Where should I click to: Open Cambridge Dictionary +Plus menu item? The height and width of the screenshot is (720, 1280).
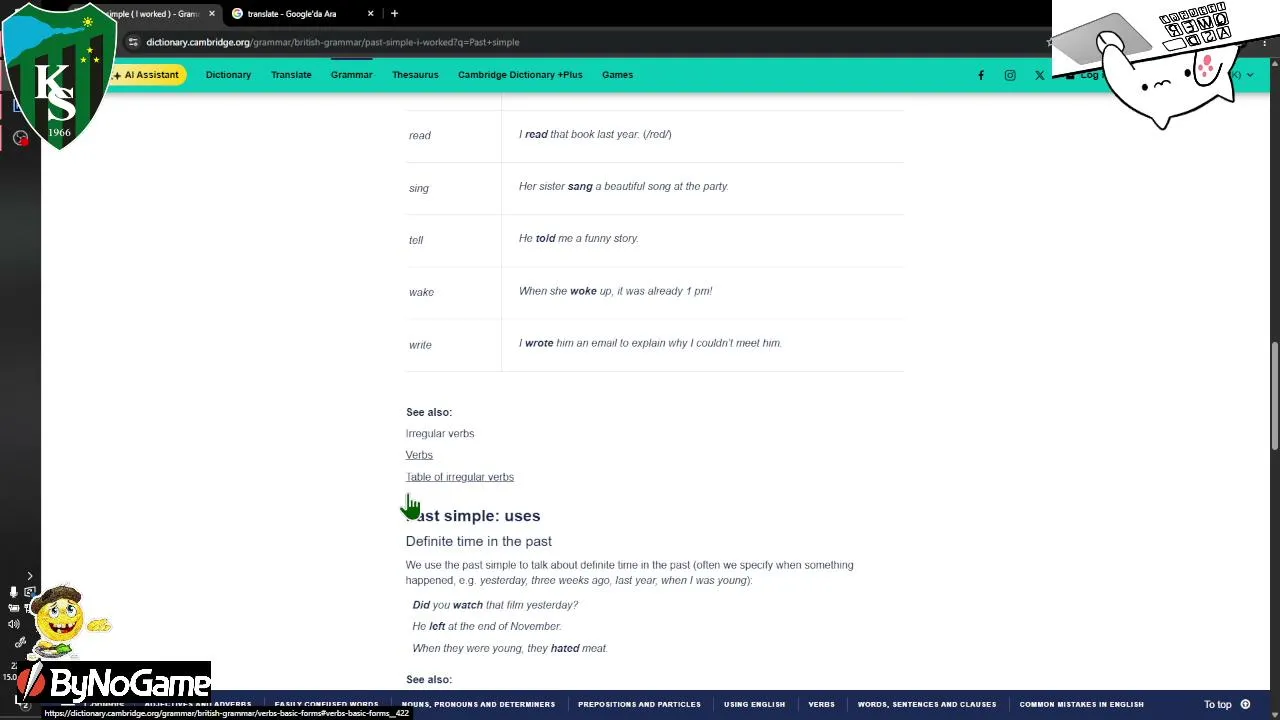520,75
